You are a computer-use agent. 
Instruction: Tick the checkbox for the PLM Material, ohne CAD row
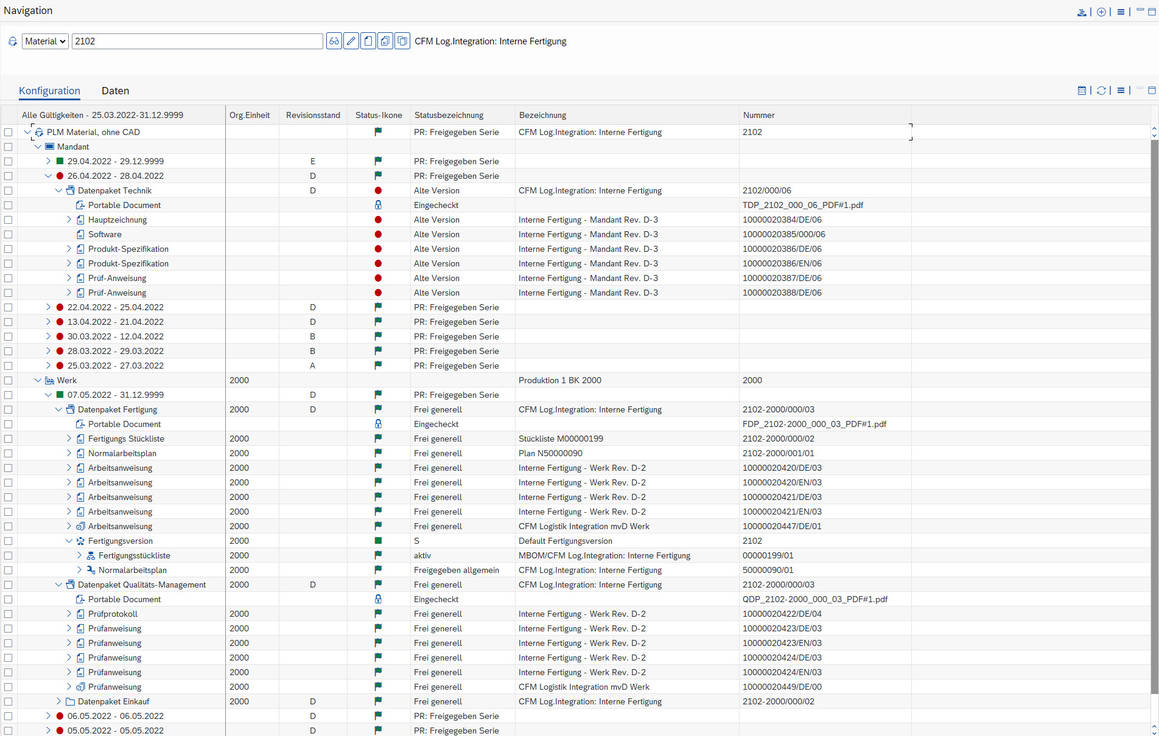point(8,132)
